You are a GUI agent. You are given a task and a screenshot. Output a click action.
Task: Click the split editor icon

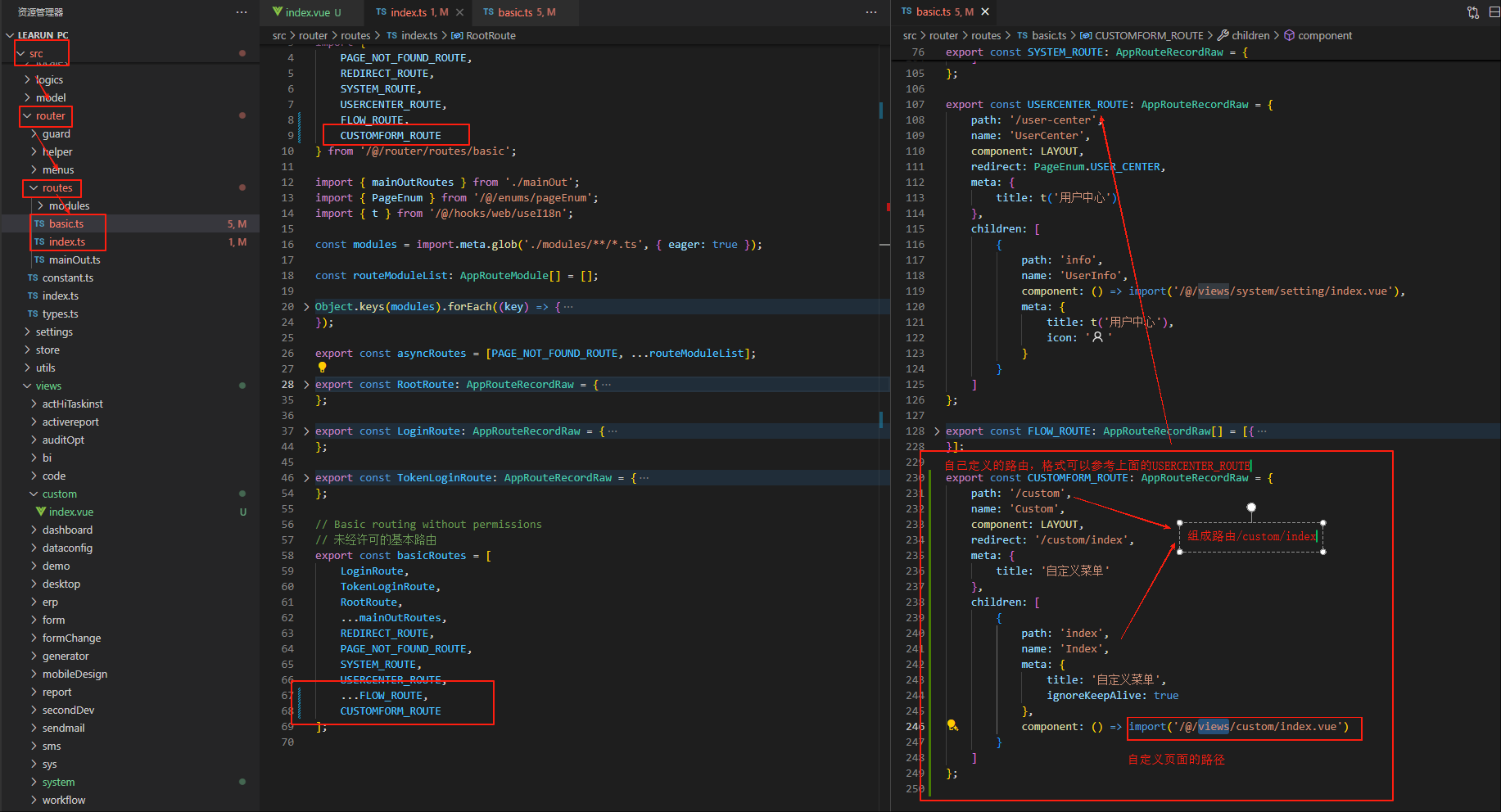(1494, 12)
